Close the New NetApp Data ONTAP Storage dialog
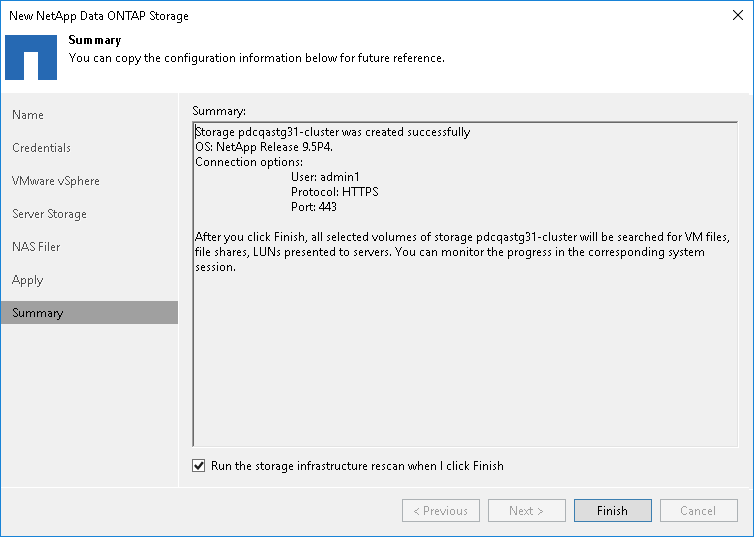Screen dimensions: 754x537 coord(738,15)
